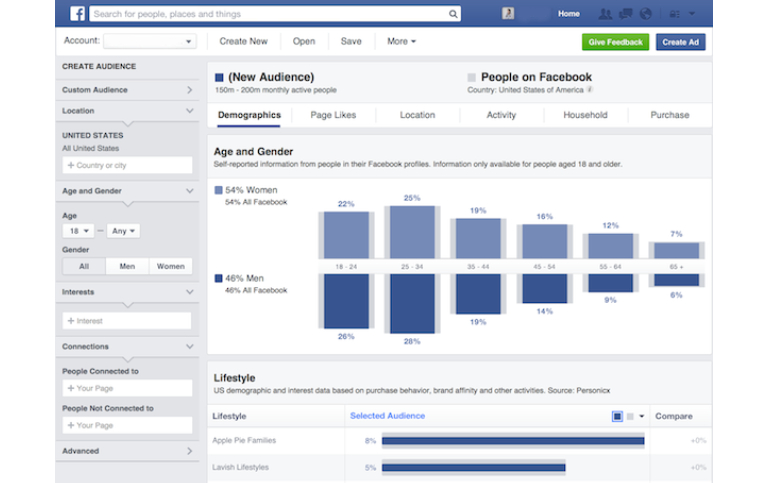The width and height of the screenshot is (768, 483).
Task: Open the Household tab
Action: point(585,115)
